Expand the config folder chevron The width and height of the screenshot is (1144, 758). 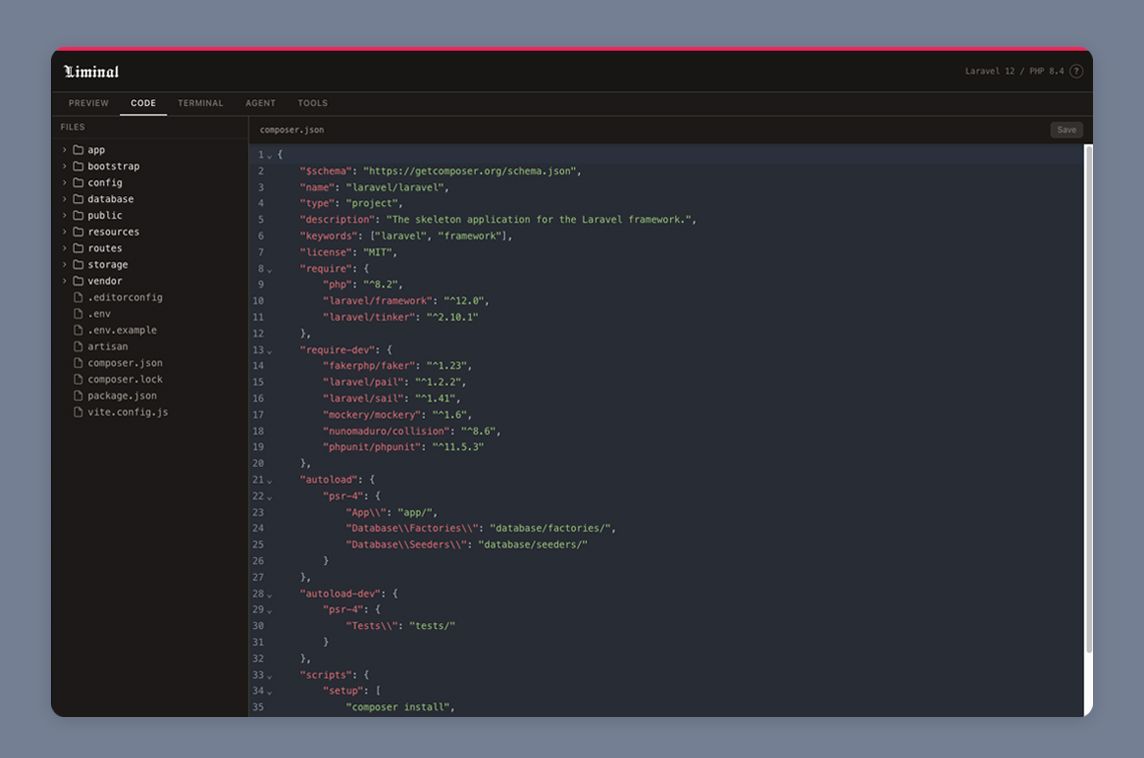pyautogui.click(x=64, y=182)
